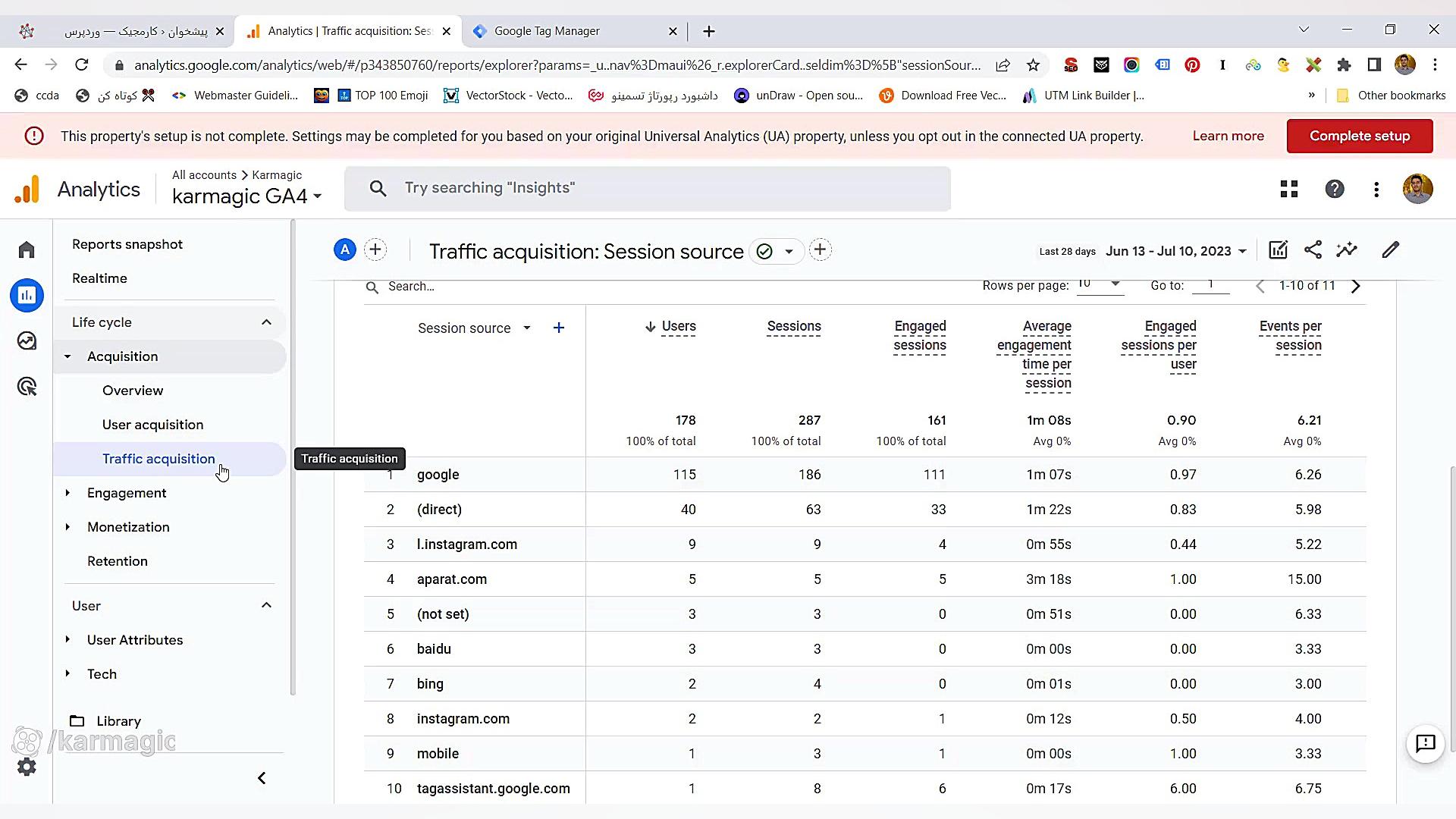Image resolution: width=1456 pixels, height=819 pixels.
Task: Open the Edit comparisons chart icon
Action: pos(1278,250)
